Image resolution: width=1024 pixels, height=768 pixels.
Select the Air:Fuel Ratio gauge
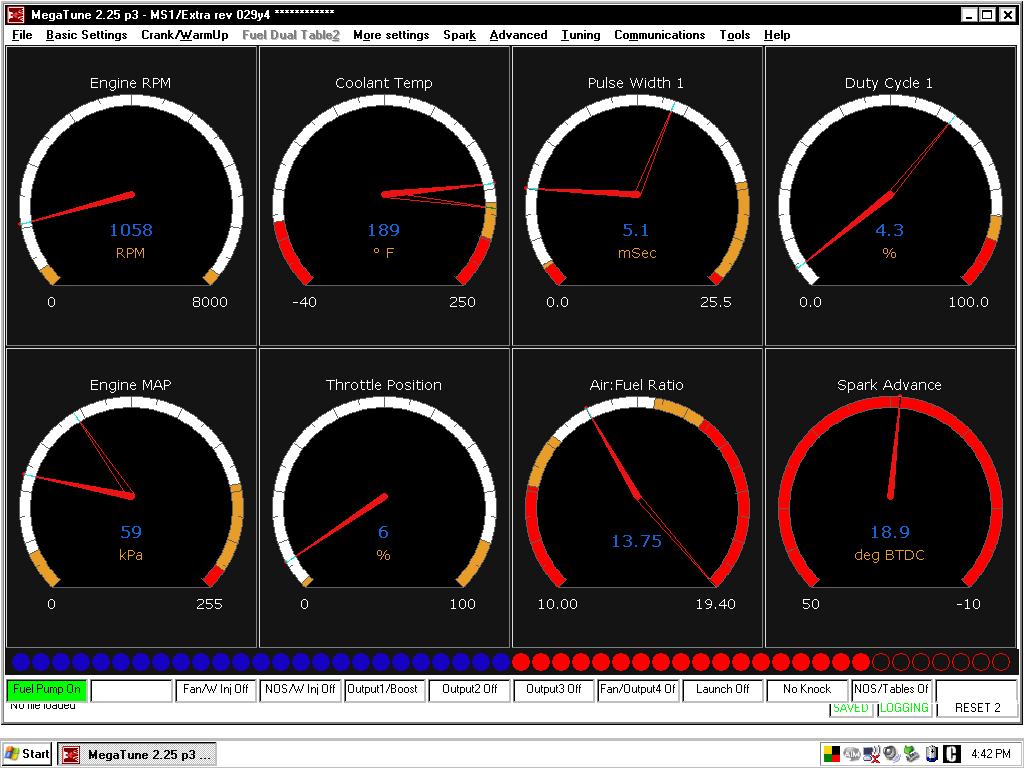(637, 496)
